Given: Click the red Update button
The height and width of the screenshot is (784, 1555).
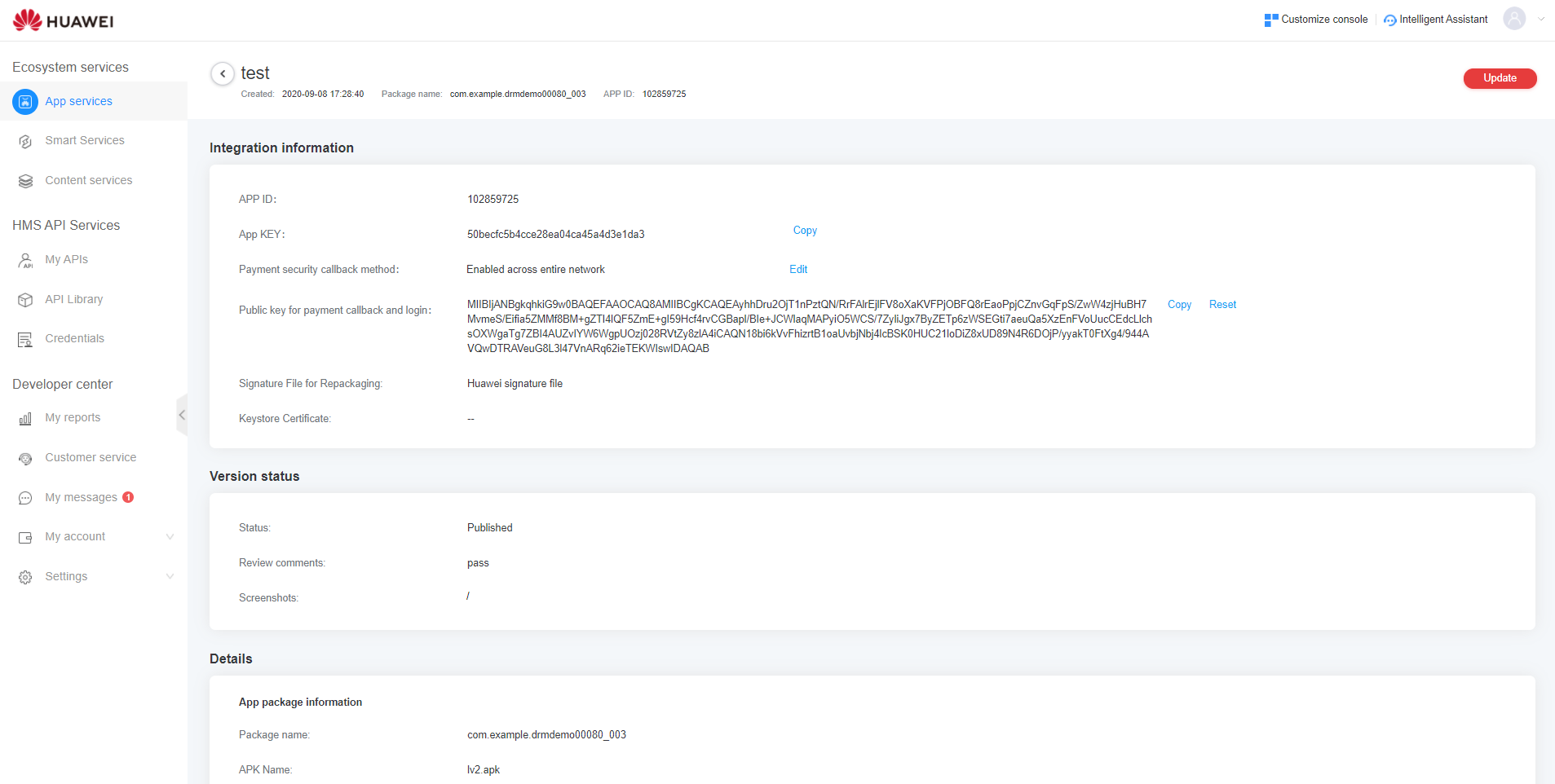Looking at the screenshot, I should (1500, 78).
